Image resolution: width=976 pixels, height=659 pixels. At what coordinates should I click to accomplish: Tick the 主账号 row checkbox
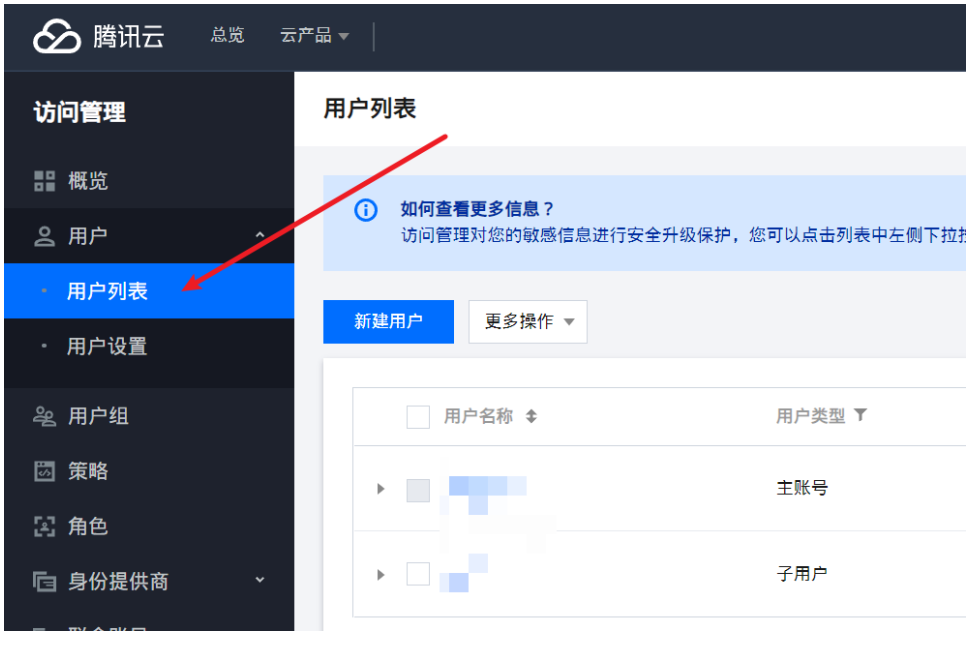[x=418, y=490]
